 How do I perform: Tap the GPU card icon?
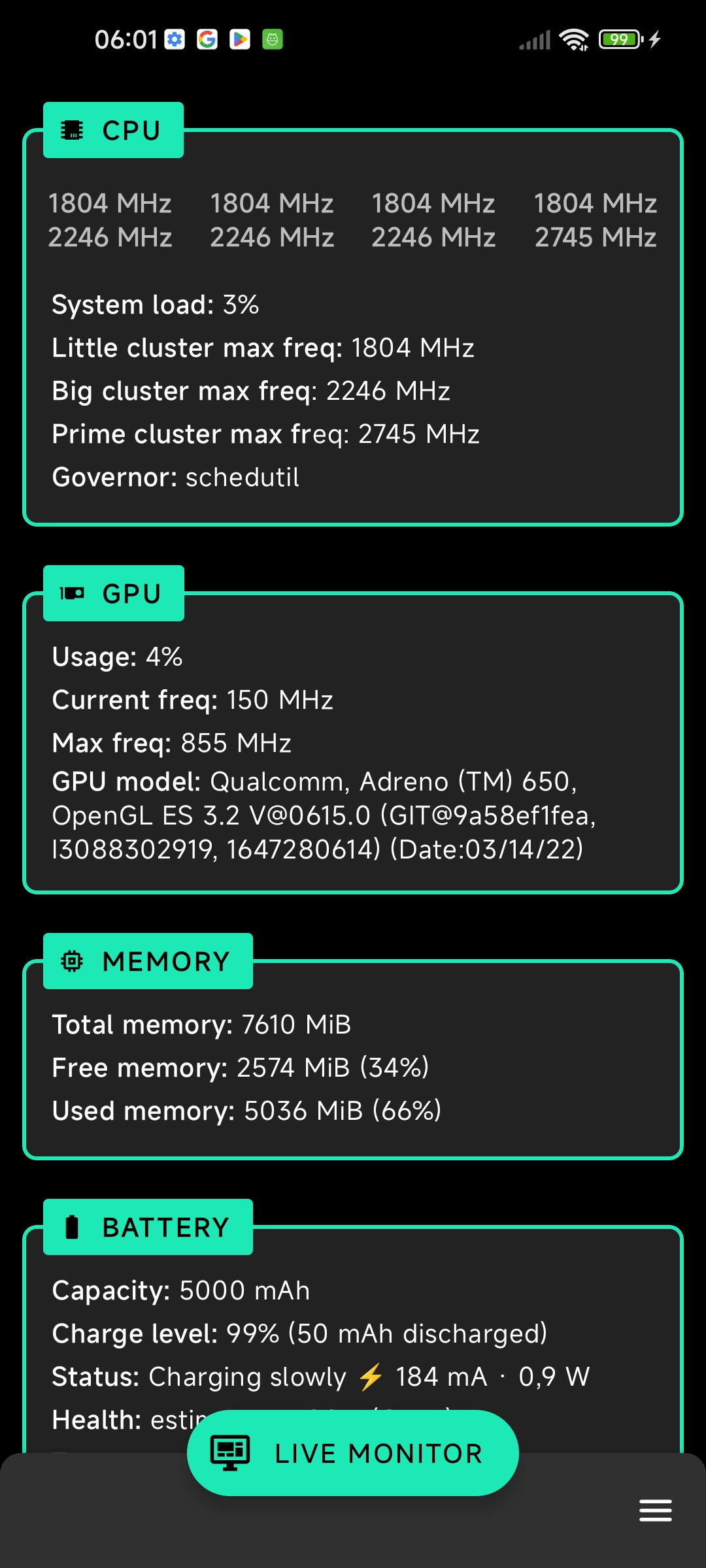click(72, 593)
